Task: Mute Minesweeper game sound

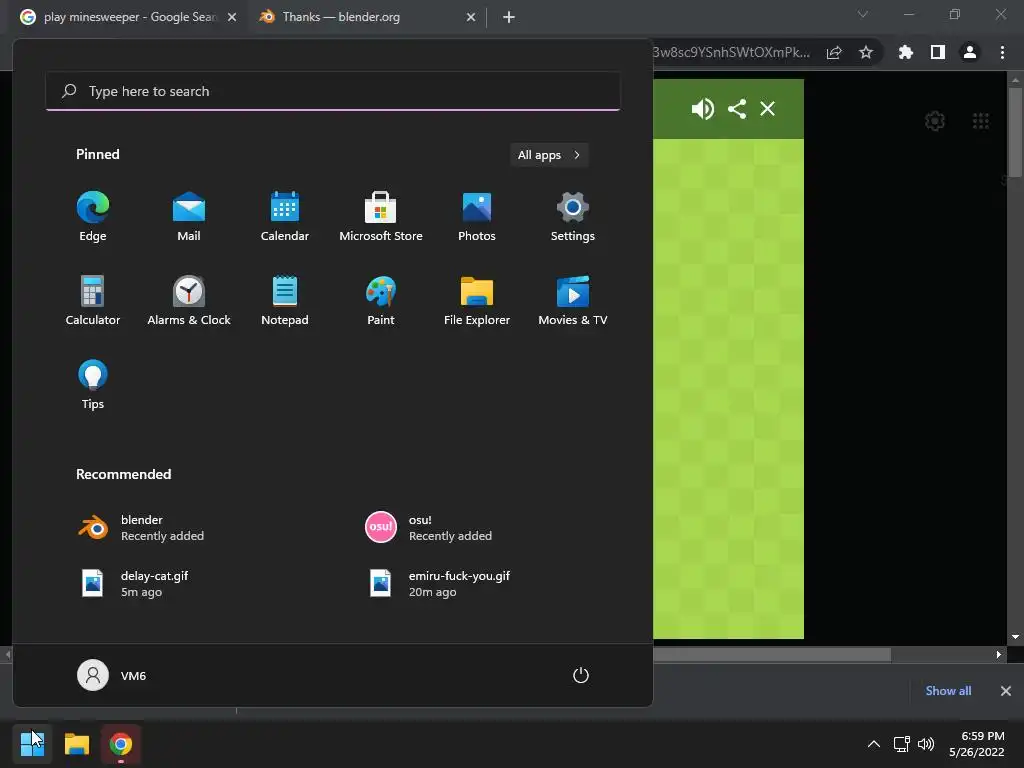Action: pyautogui.click(x=703, y=108)
